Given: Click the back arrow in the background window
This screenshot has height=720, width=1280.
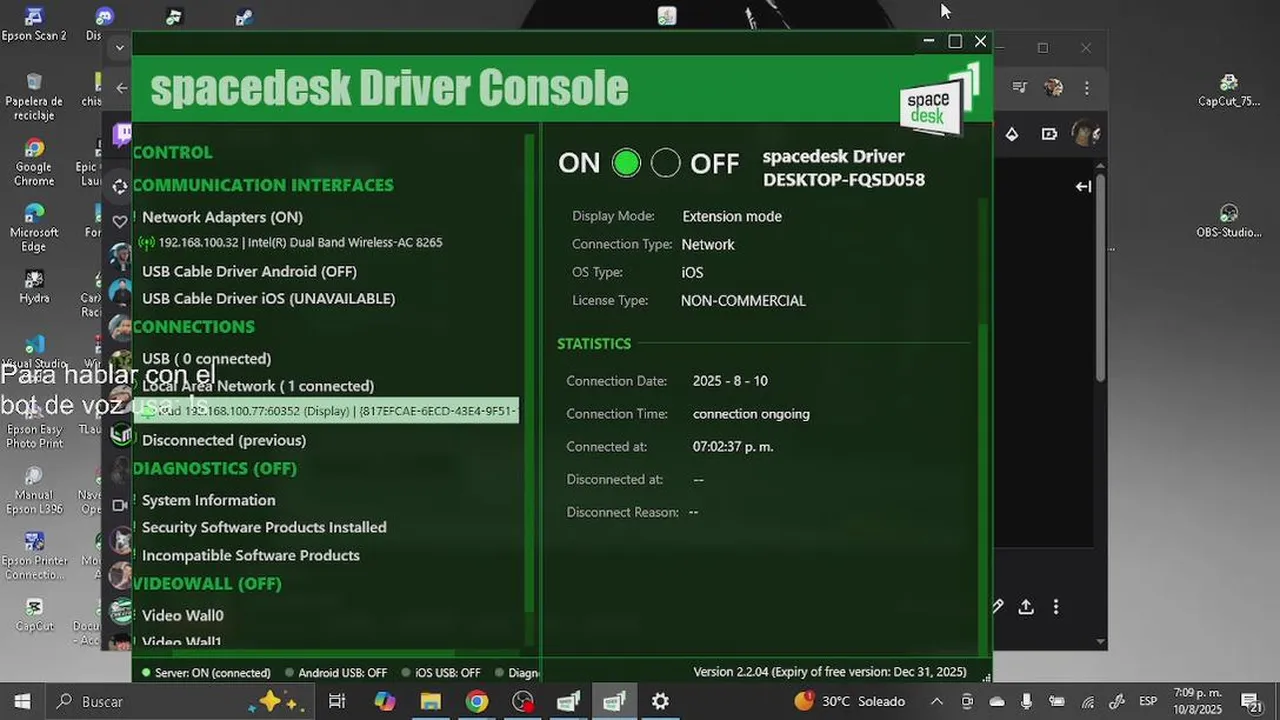Looking at the screenshot, I should click(122, 88).
